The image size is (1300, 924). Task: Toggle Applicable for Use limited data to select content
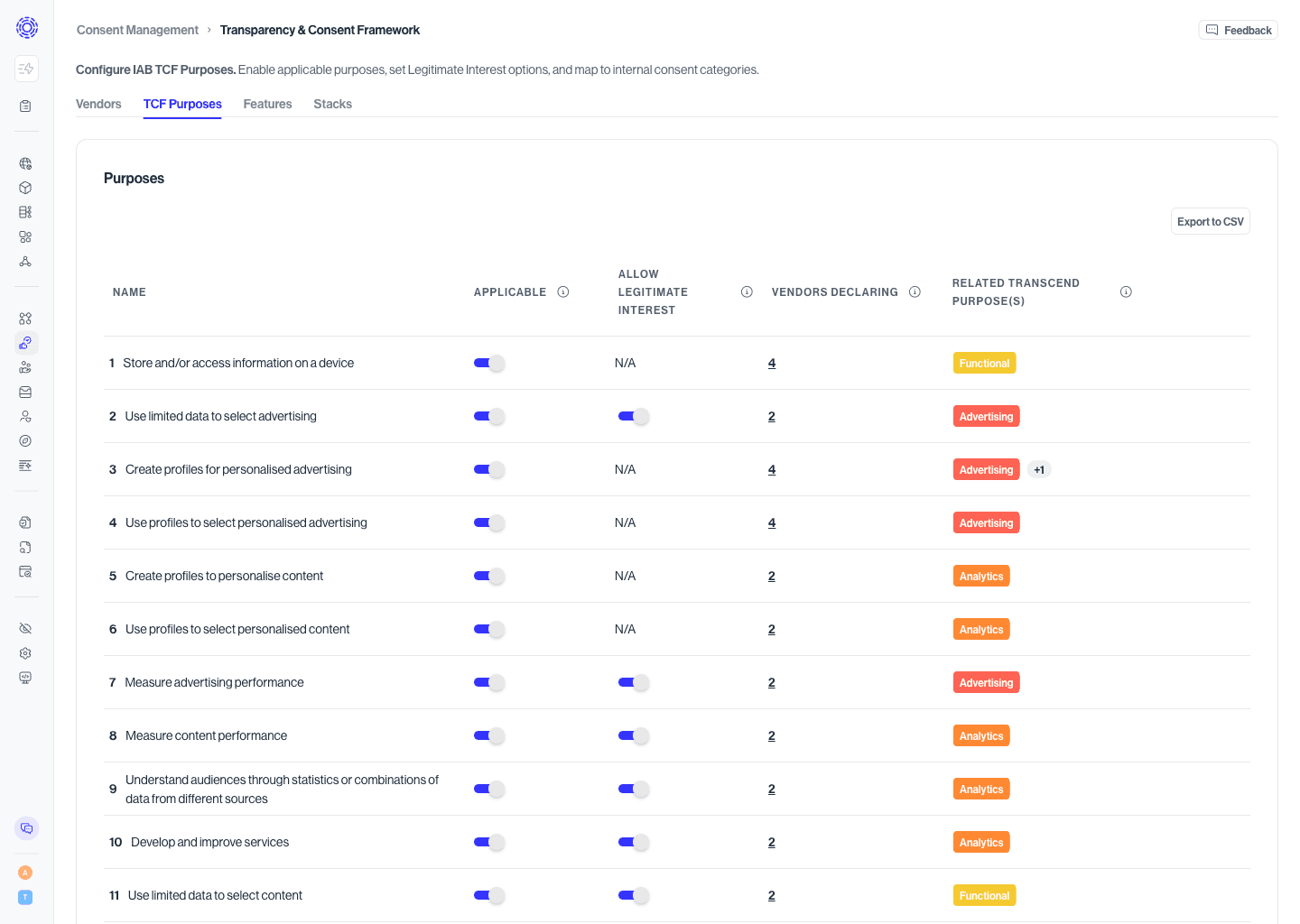[489, 896]
